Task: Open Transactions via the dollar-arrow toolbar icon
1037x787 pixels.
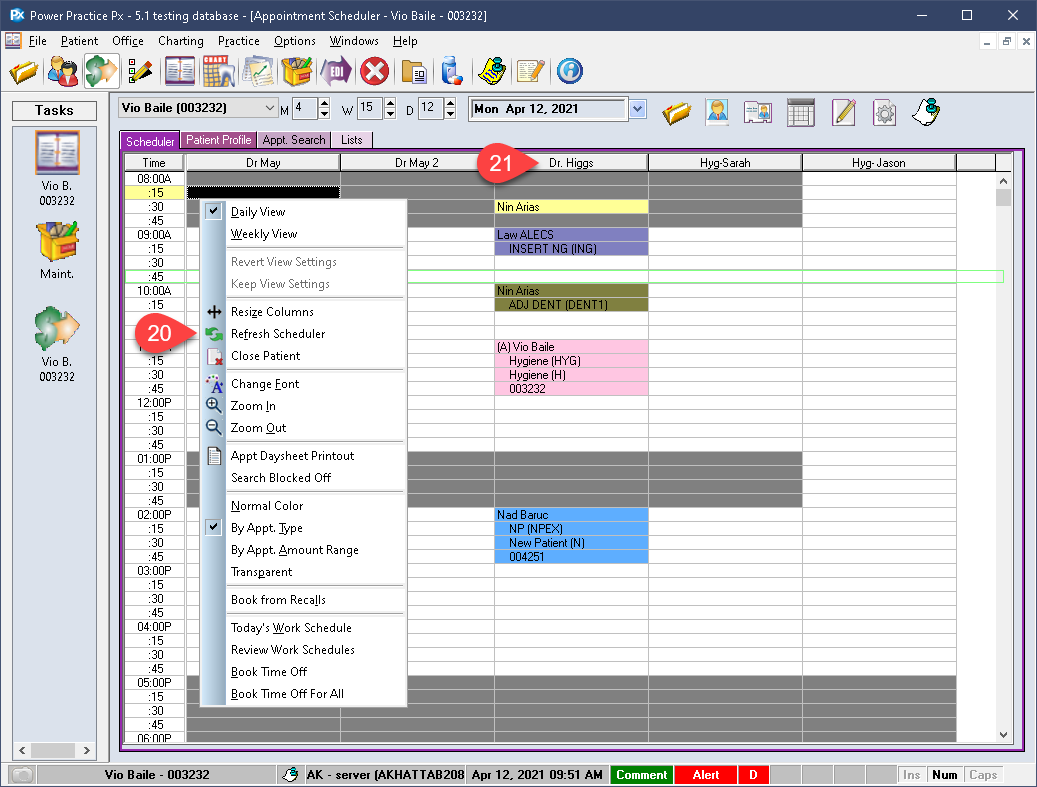Action: click(x=101, y=71)
